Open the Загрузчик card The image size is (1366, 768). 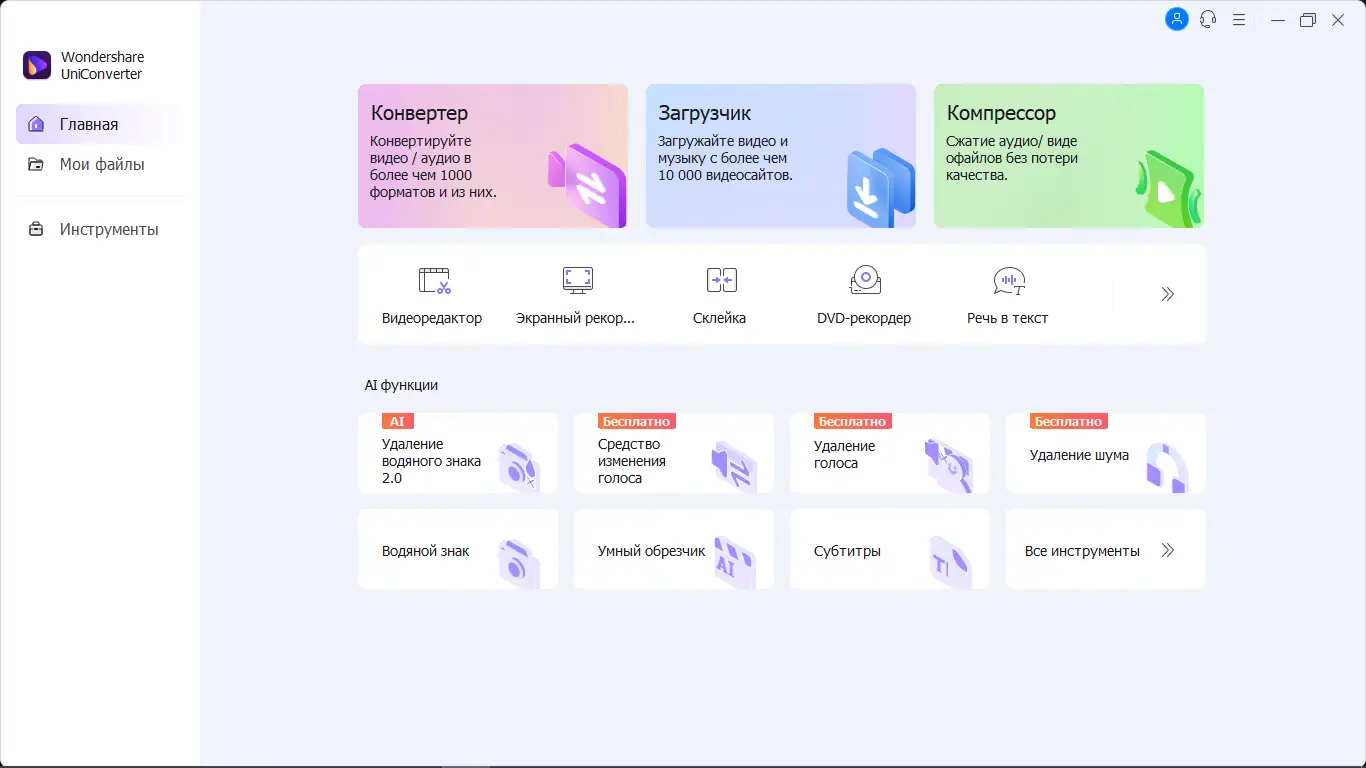coord(781,156)
